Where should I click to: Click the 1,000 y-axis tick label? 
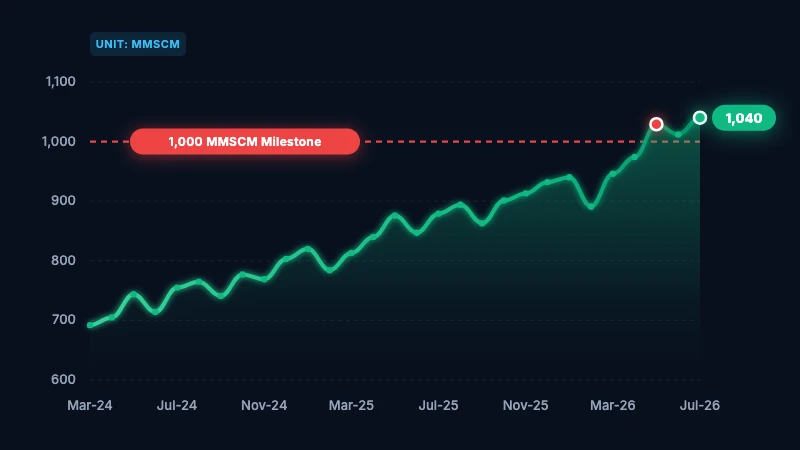(x=59, y=141)
